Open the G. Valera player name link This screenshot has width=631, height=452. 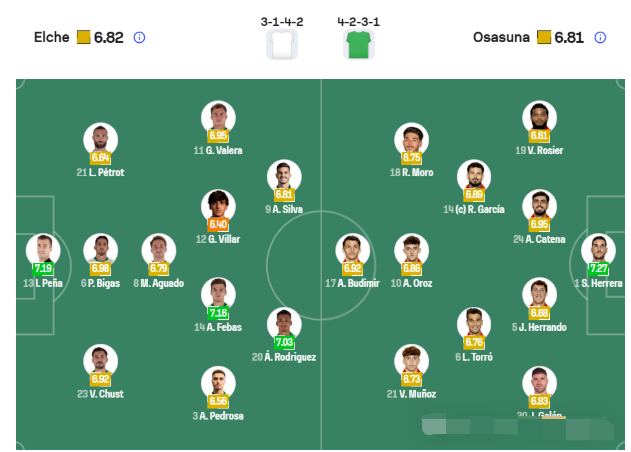pyautogui.click(x=218, y=151)
